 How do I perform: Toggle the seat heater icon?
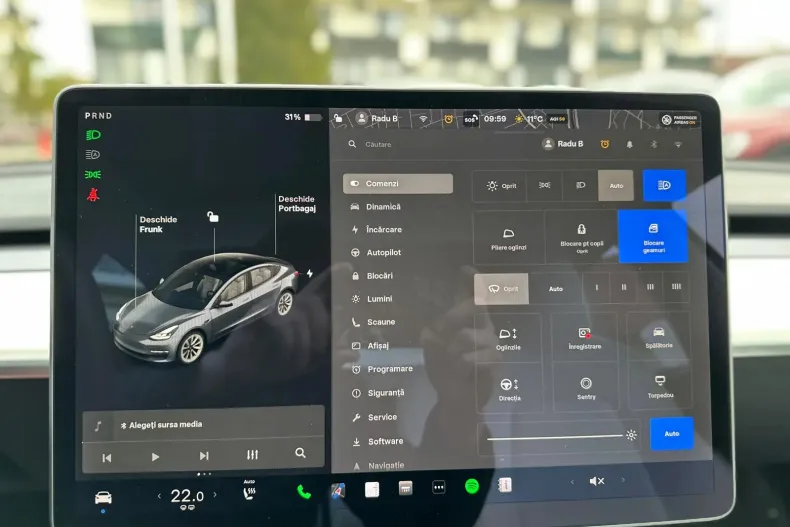pyautogui.click(x=249, y=492)
